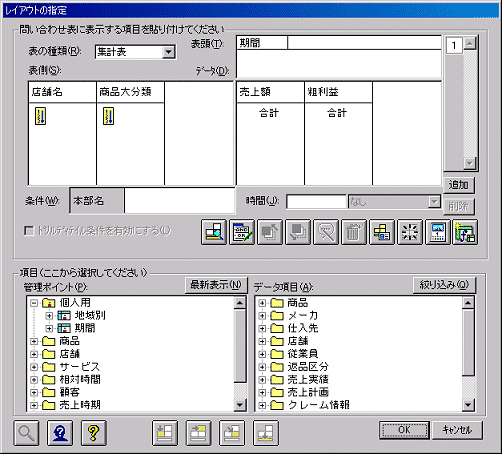
Task: Click the folder icon beside メーカ
Action: click(x=277, y=315)
